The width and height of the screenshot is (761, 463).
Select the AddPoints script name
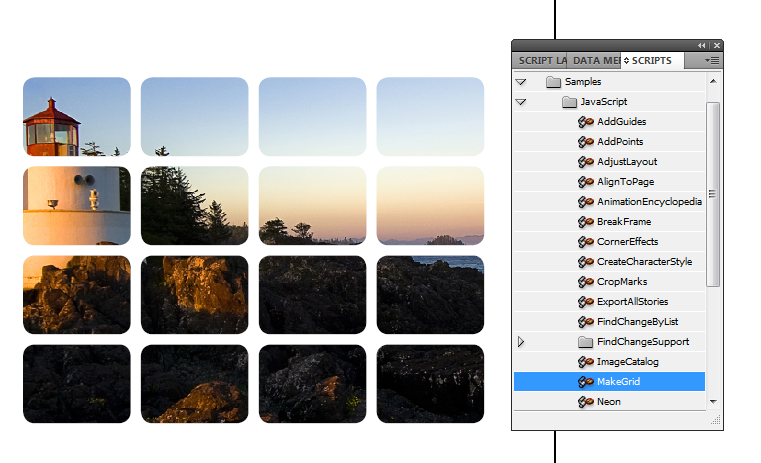coord(620,142)
